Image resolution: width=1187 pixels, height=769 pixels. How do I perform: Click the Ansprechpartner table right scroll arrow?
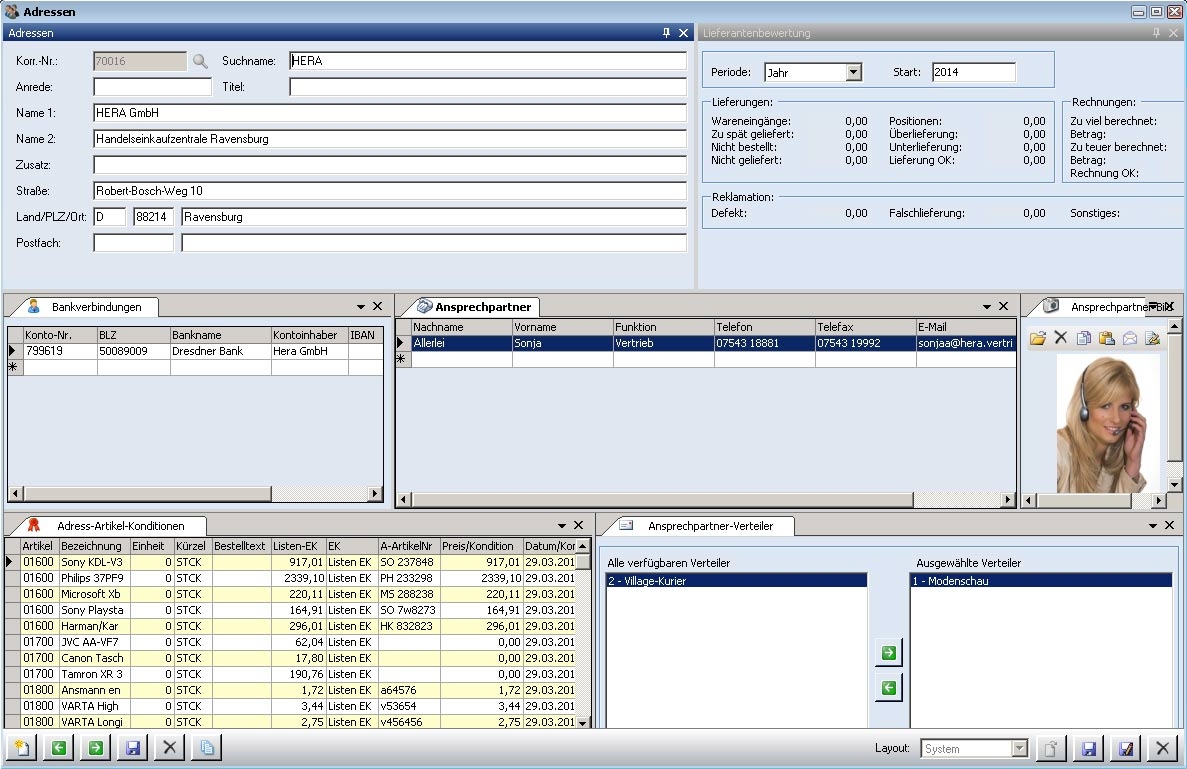tap(1008, 500)
